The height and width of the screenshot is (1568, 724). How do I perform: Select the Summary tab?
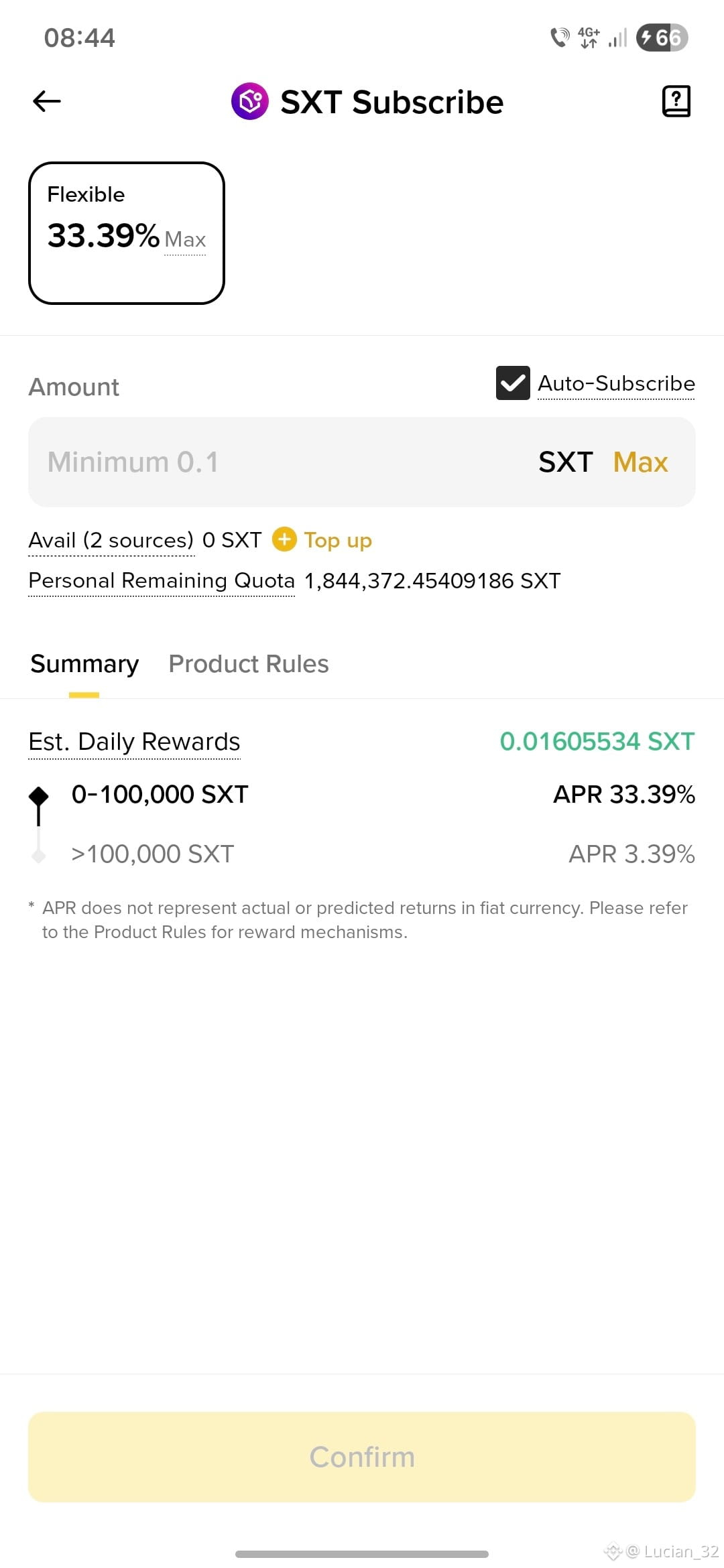coord(84,664)
